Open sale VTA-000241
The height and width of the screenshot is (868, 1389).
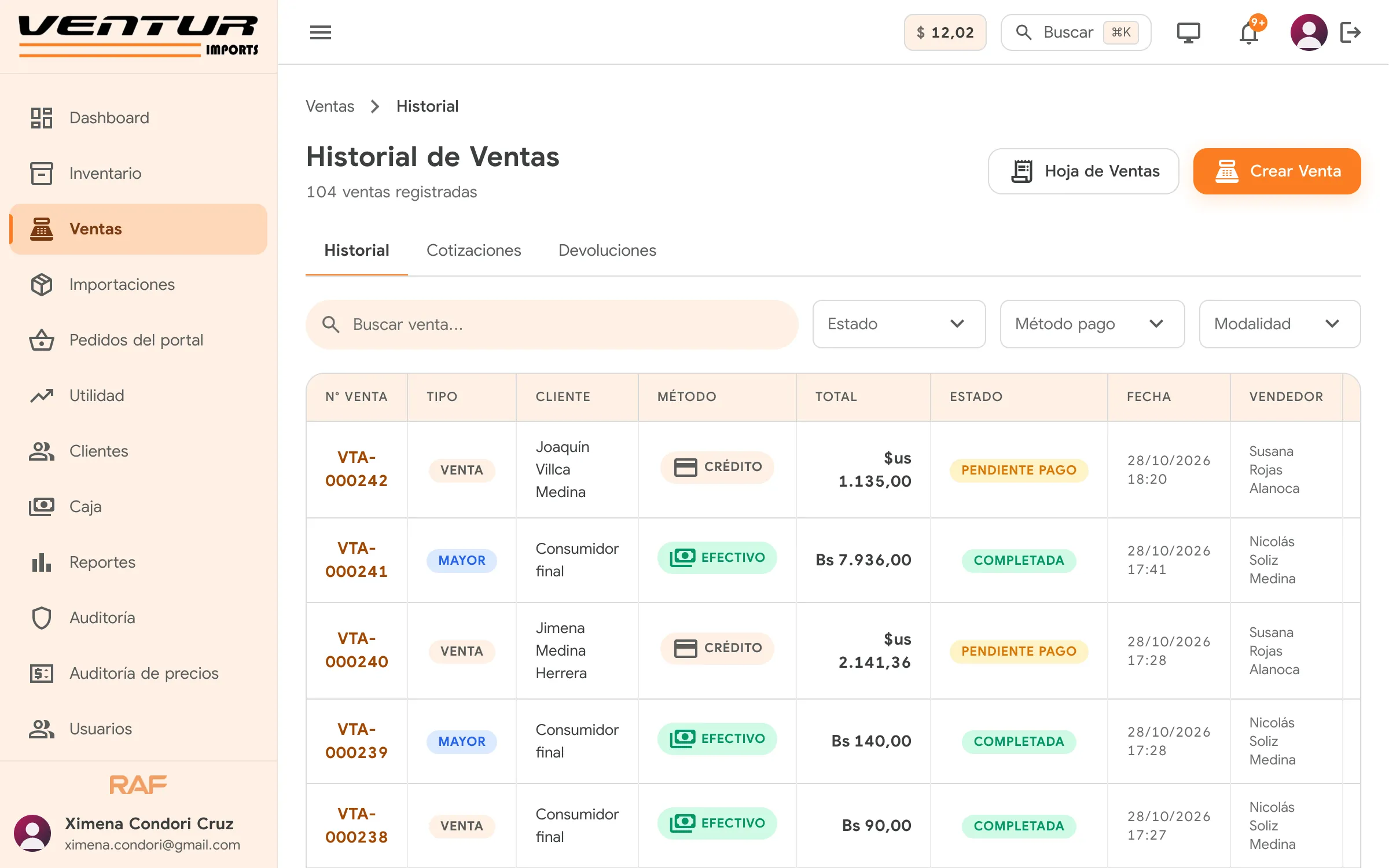(357, 560)
